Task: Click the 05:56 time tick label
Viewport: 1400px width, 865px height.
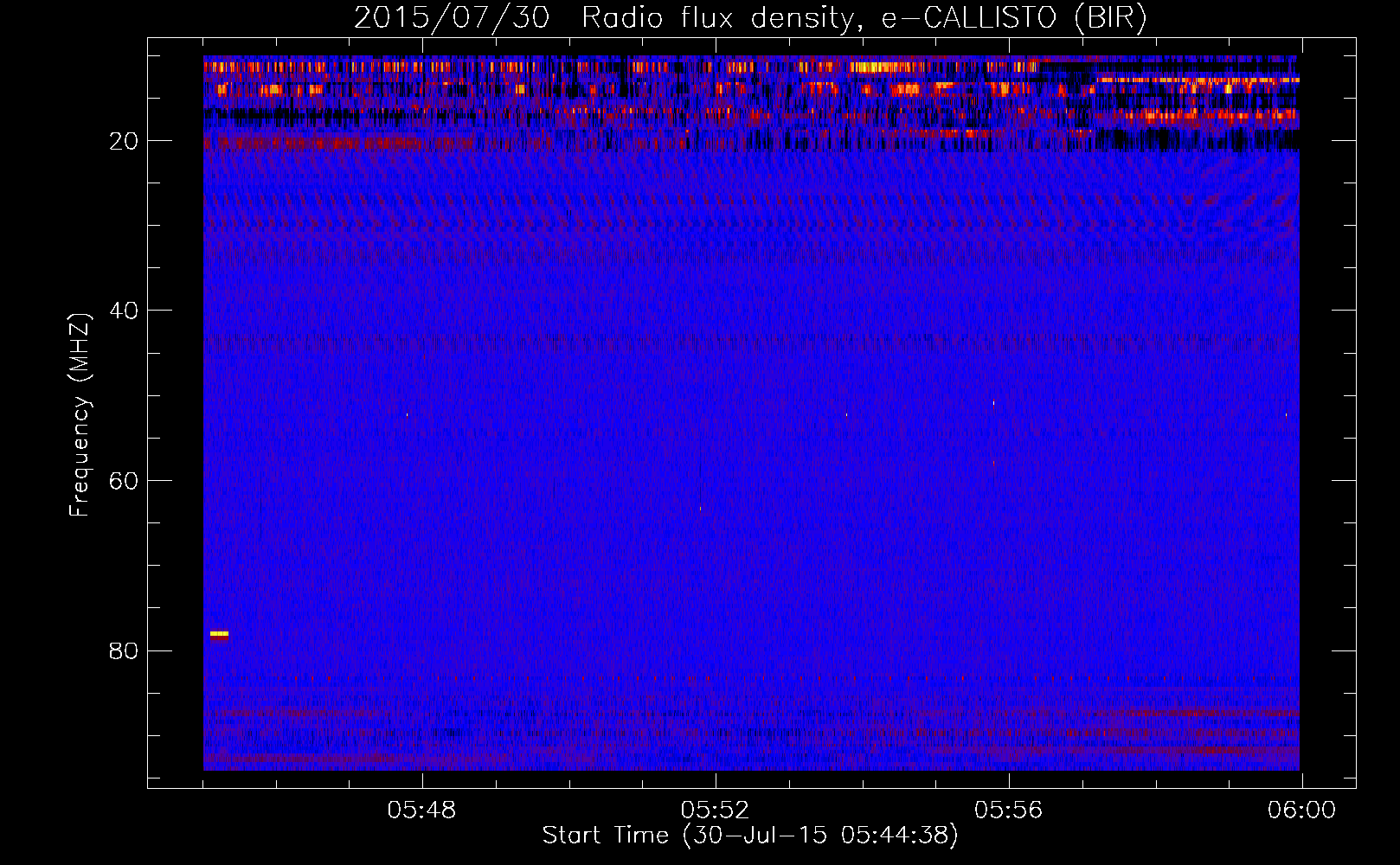Action: coord(1008,811)
